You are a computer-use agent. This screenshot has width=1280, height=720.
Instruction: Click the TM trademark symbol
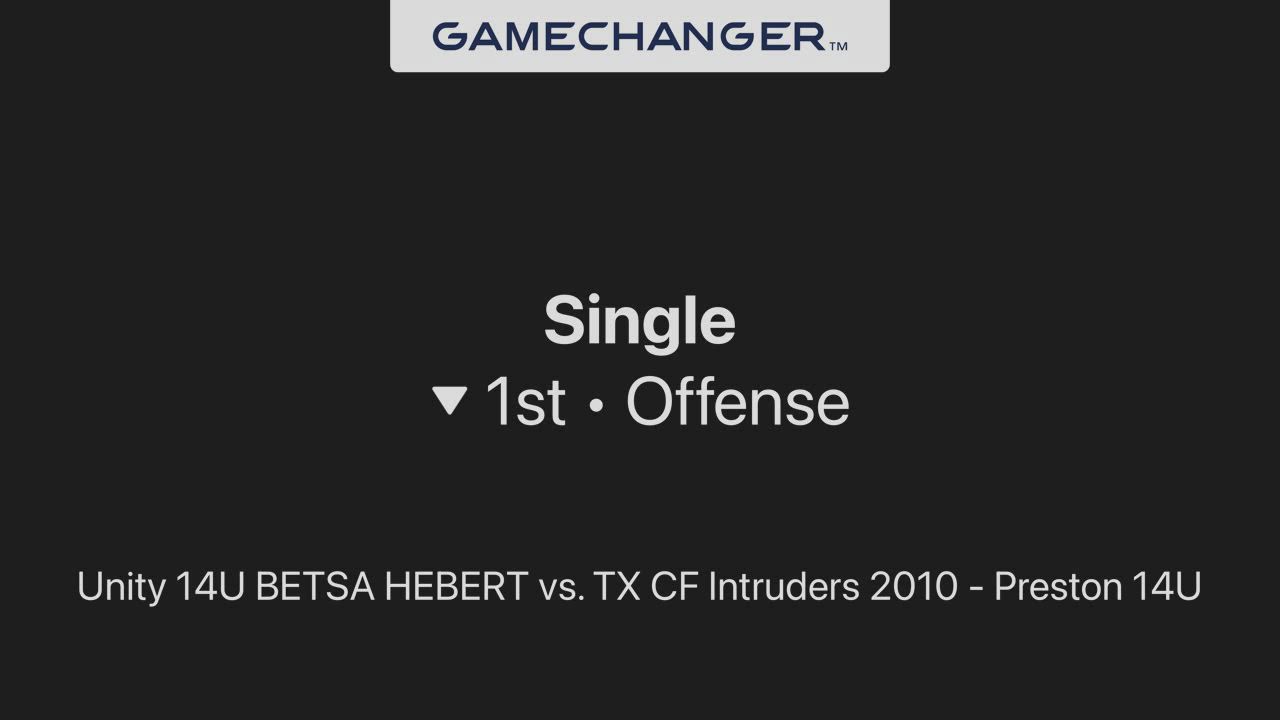point(838,45)
